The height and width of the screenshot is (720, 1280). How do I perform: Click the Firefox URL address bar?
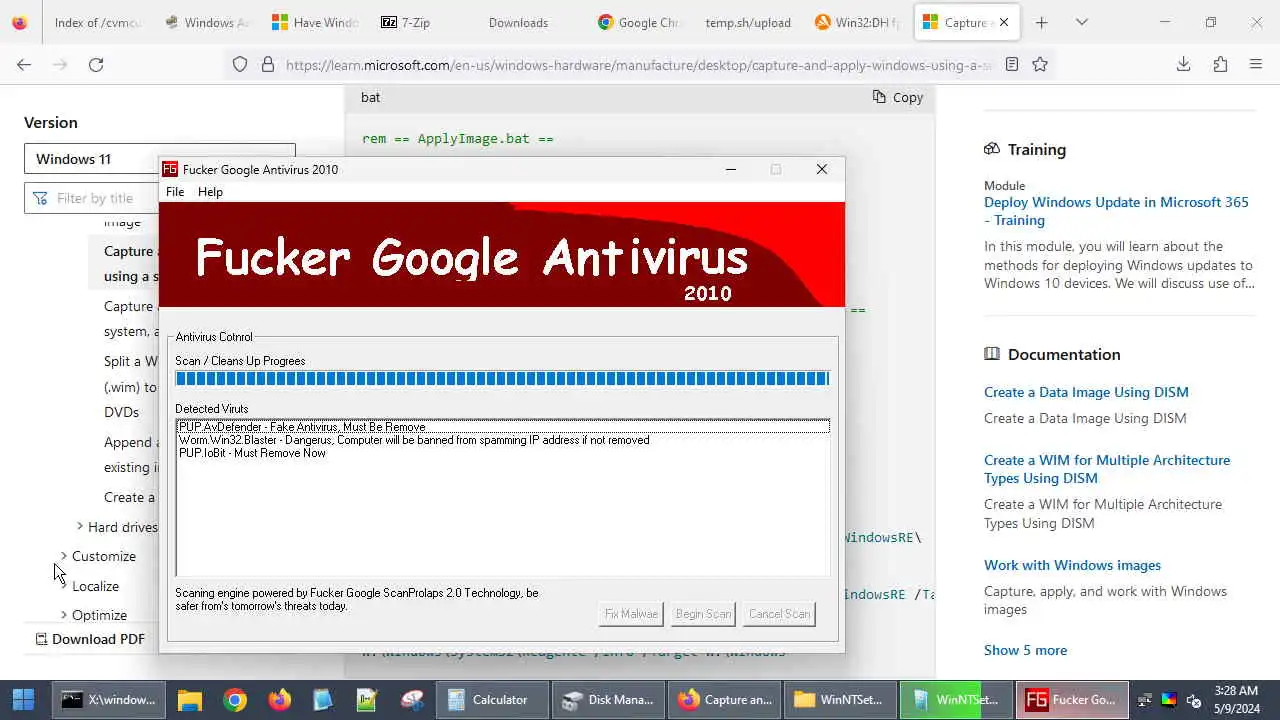[638, 64]
